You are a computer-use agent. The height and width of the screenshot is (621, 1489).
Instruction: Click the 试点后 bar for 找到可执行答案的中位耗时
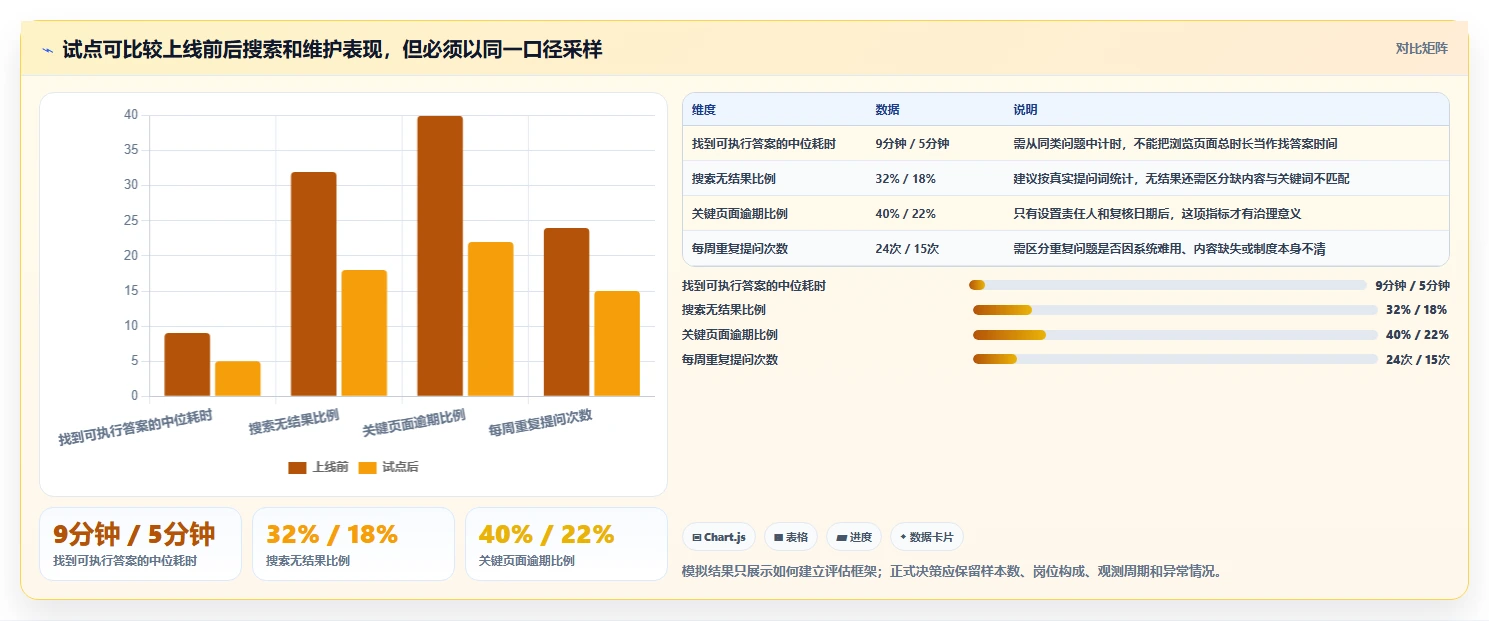238,379
